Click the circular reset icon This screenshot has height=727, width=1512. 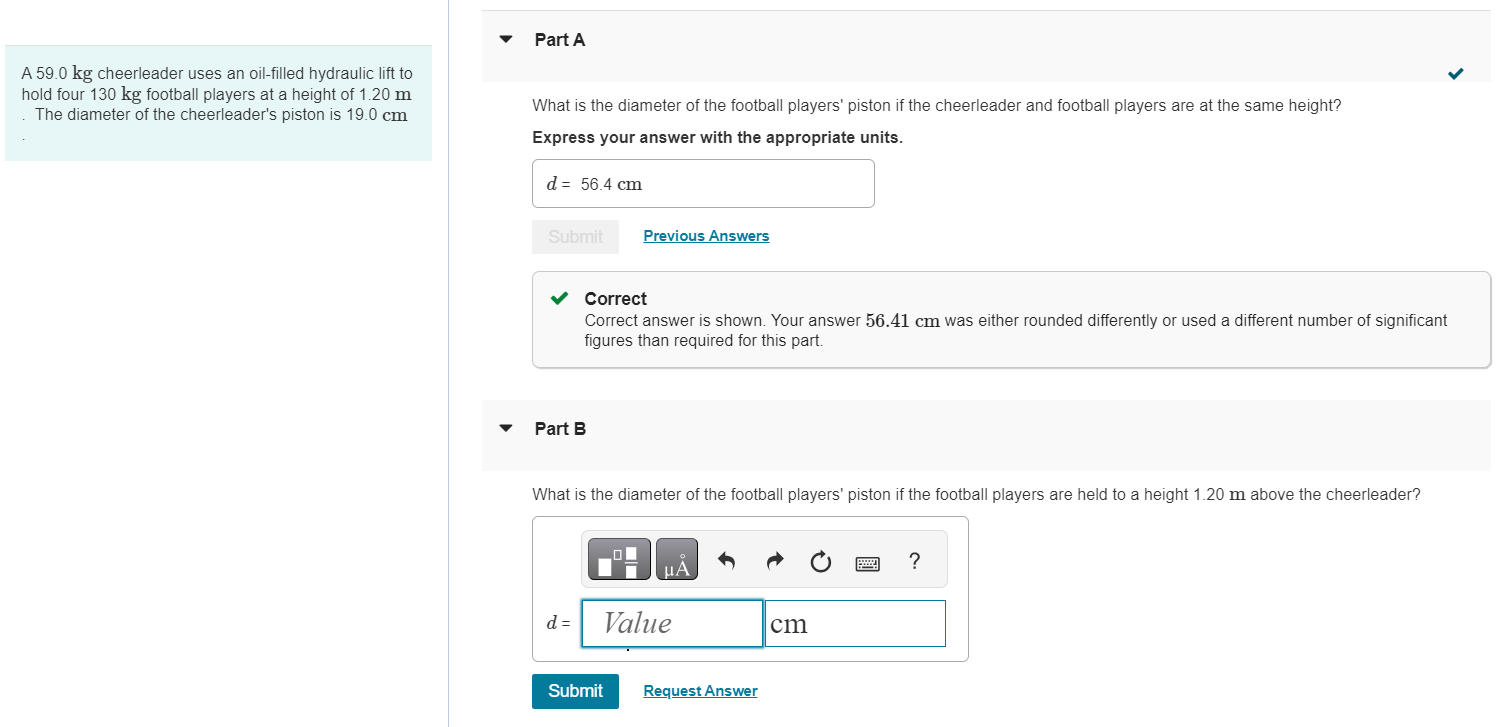(x=820, y=563)
